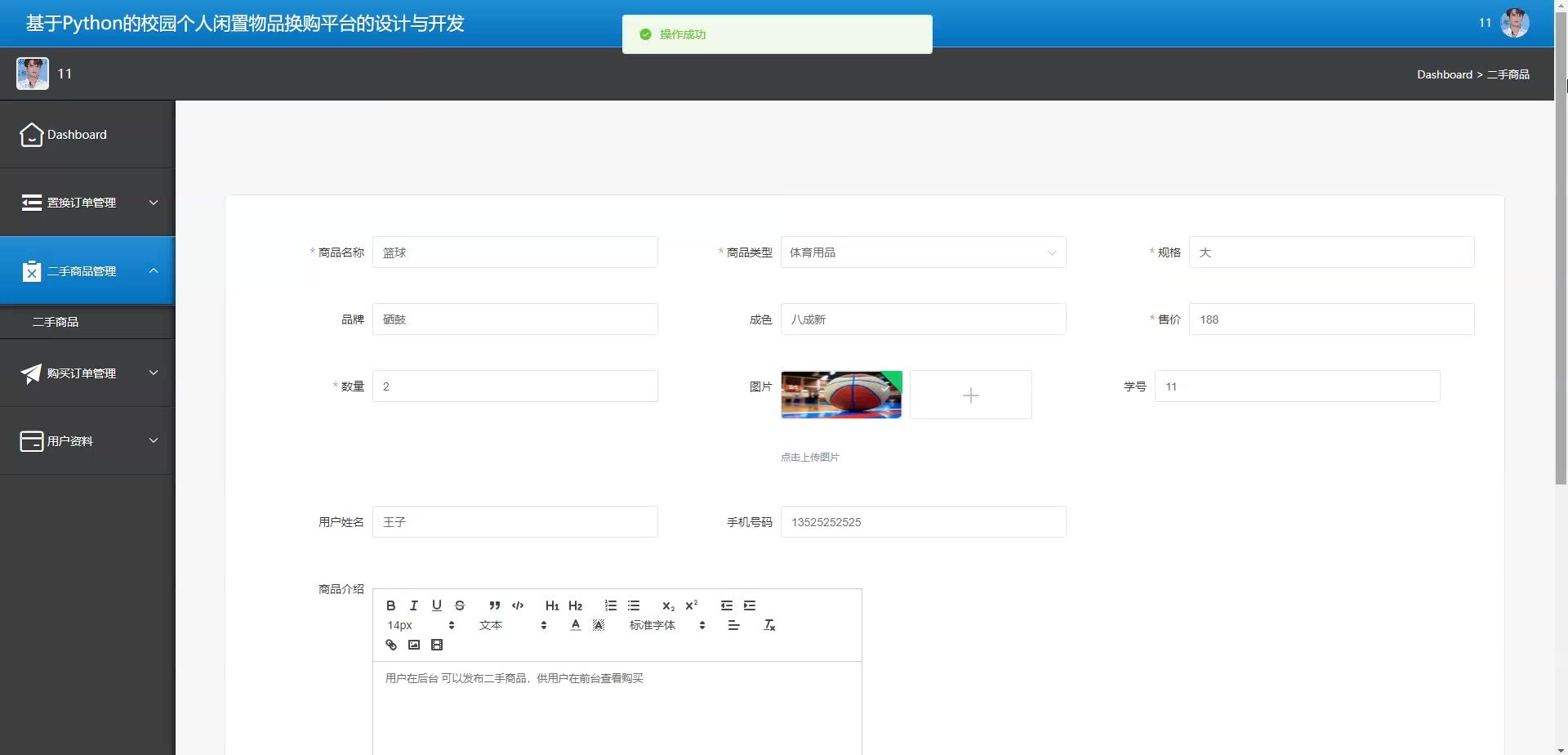Open the text alignment options
Viewport: 1568px width, 755px height.
(733, 625)
